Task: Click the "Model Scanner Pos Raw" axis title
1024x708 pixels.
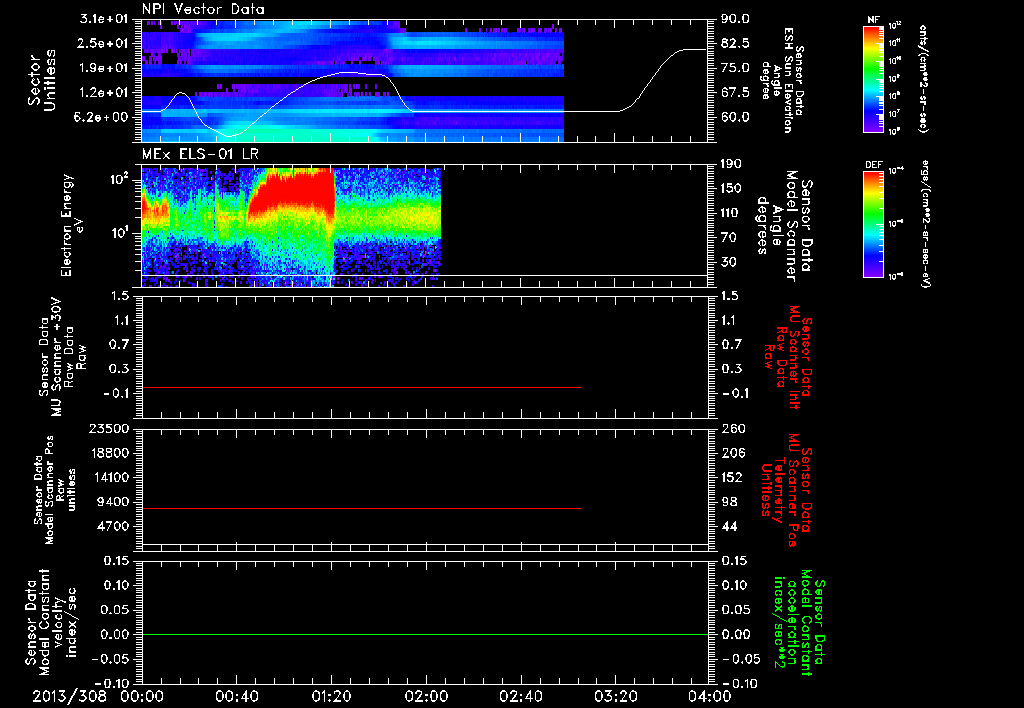Action: (56, 490)
